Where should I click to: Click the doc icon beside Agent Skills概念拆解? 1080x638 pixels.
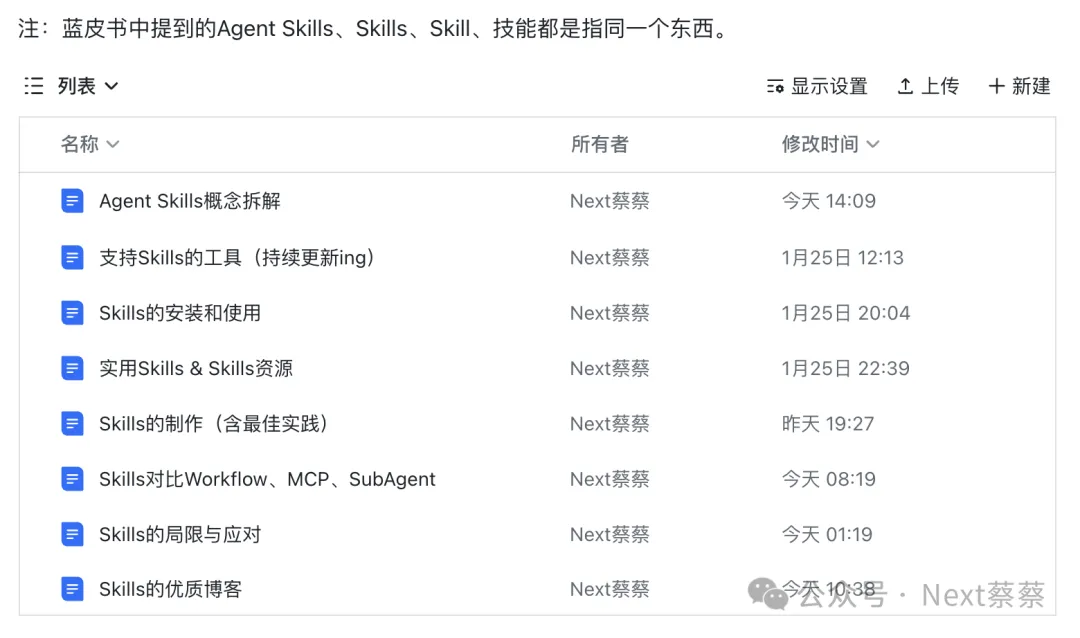72,201
